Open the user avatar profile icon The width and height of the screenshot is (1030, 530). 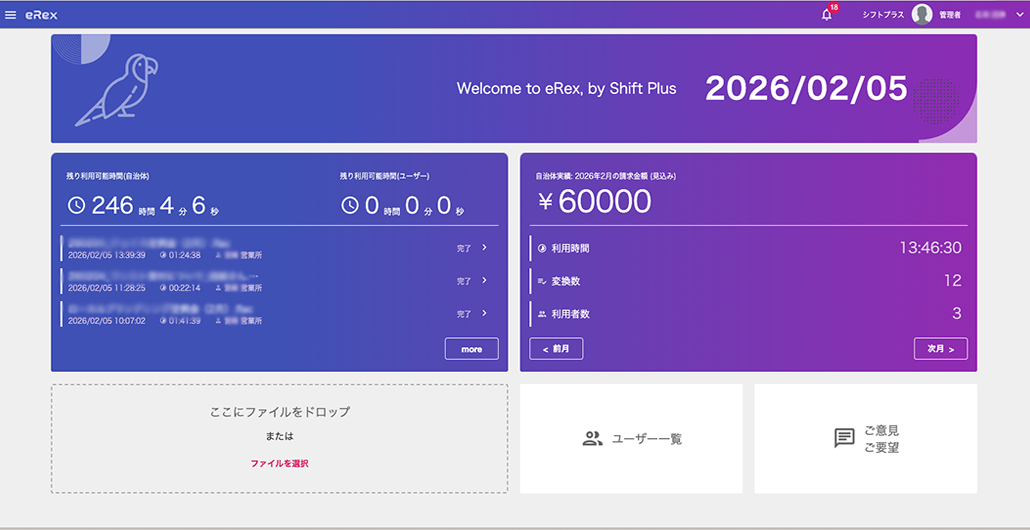(x=922, y=14)
